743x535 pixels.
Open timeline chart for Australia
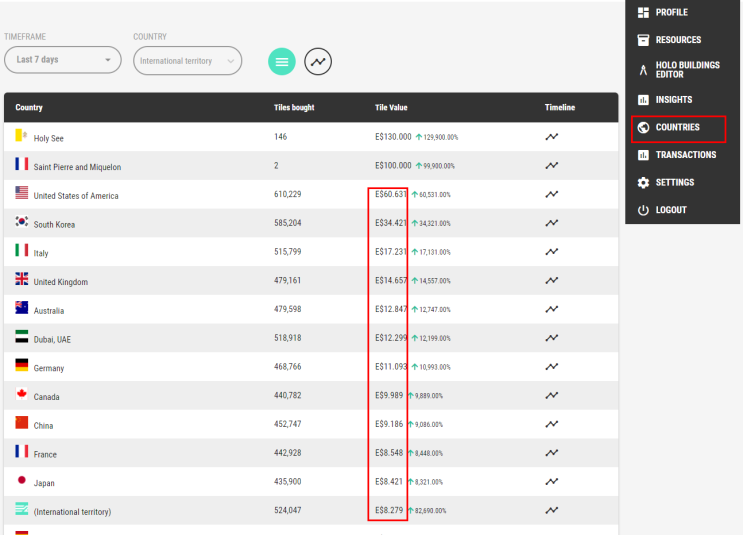(x=552, y=309)
